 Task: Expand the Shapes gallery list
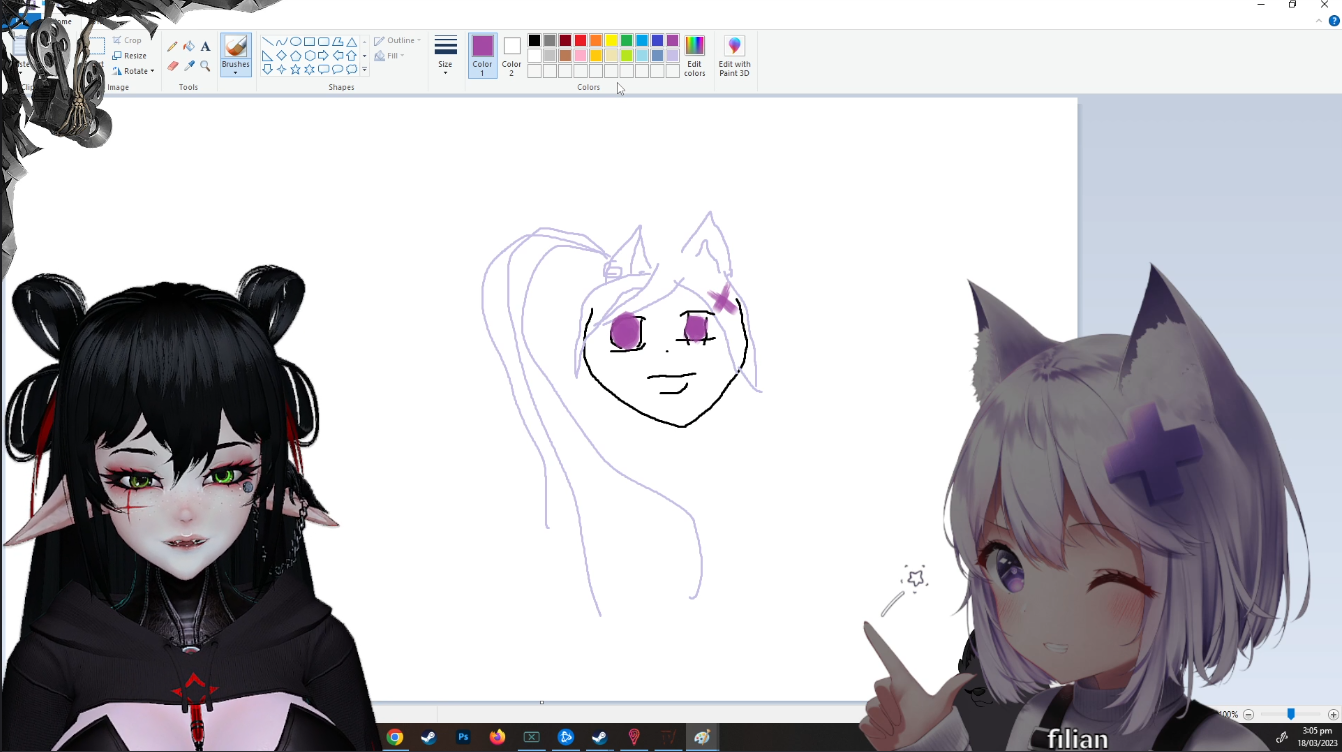point(365,70)
